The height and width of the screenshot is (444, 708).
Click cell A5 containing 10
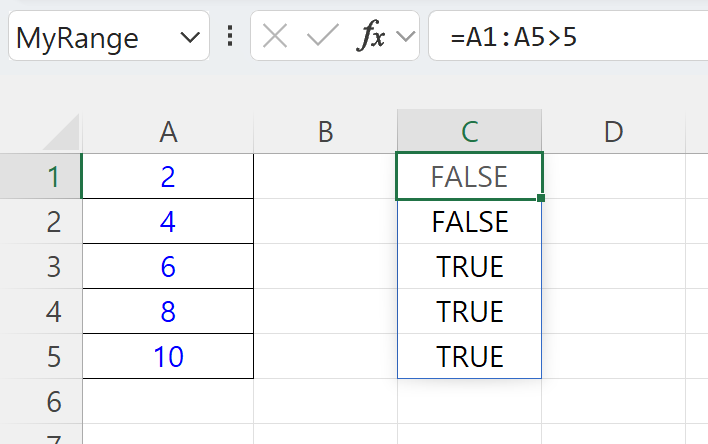[168, 356]
